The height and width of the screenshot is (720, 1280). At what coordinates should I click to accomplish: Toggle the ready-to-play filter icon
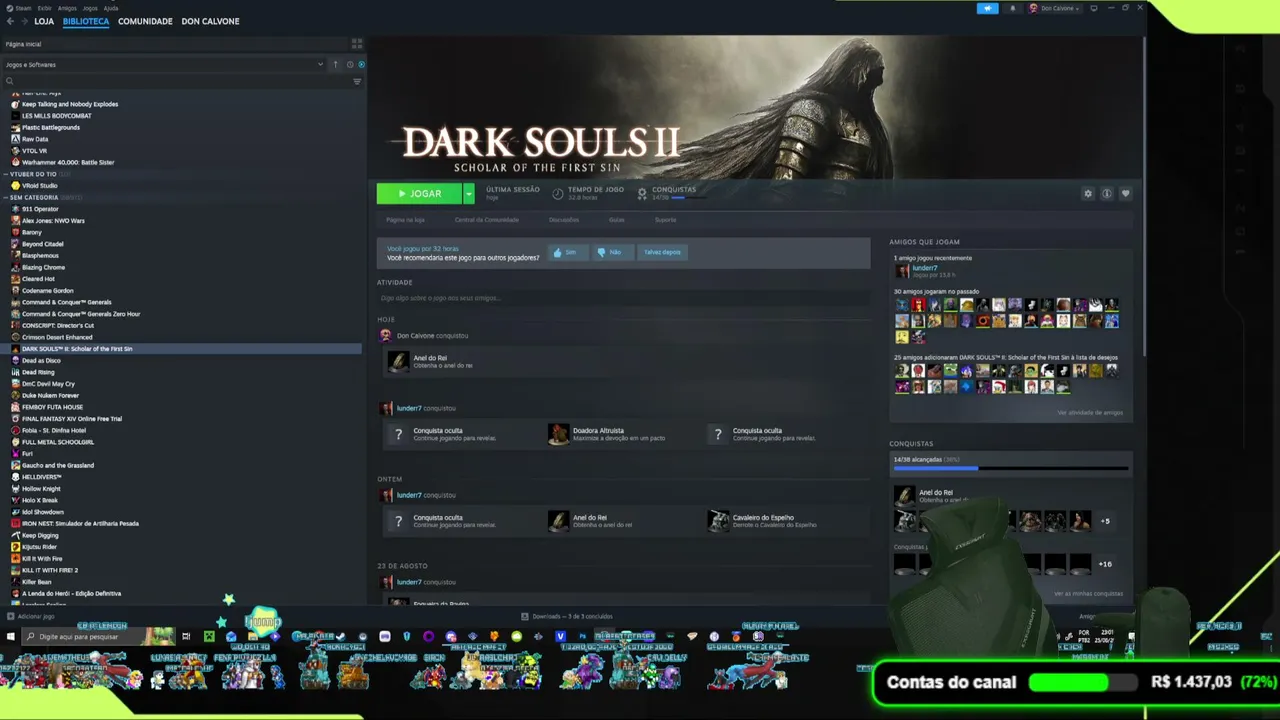point(361,65)
